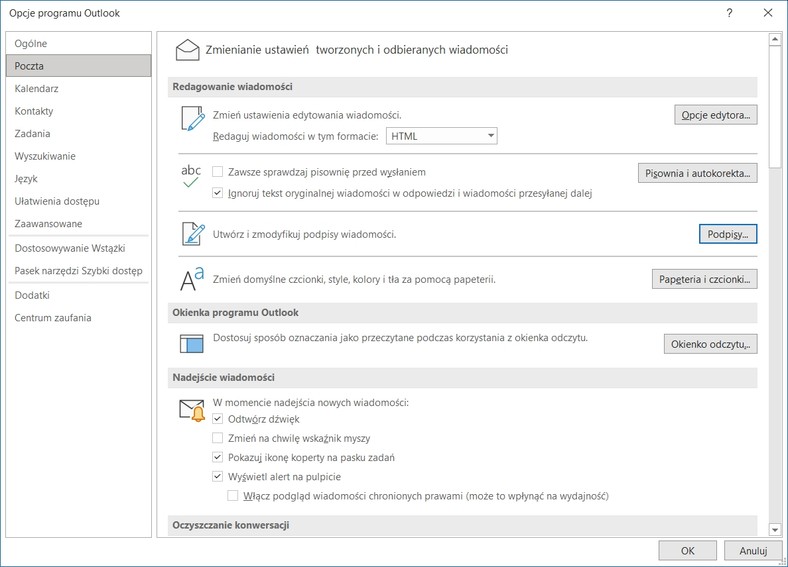
Task: Click the scrollbar down arrow
Action: pos(775,529)
